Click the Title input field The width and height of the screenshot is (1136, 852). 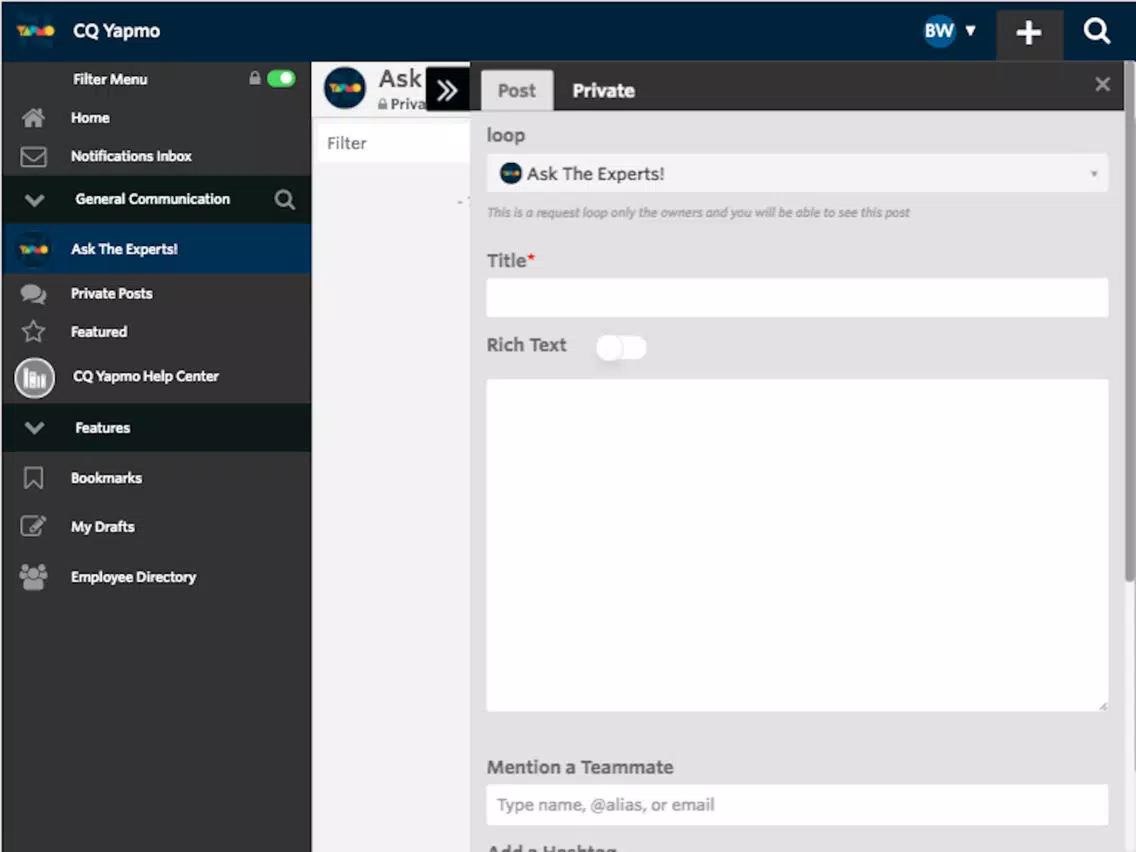tap(797, 298)
